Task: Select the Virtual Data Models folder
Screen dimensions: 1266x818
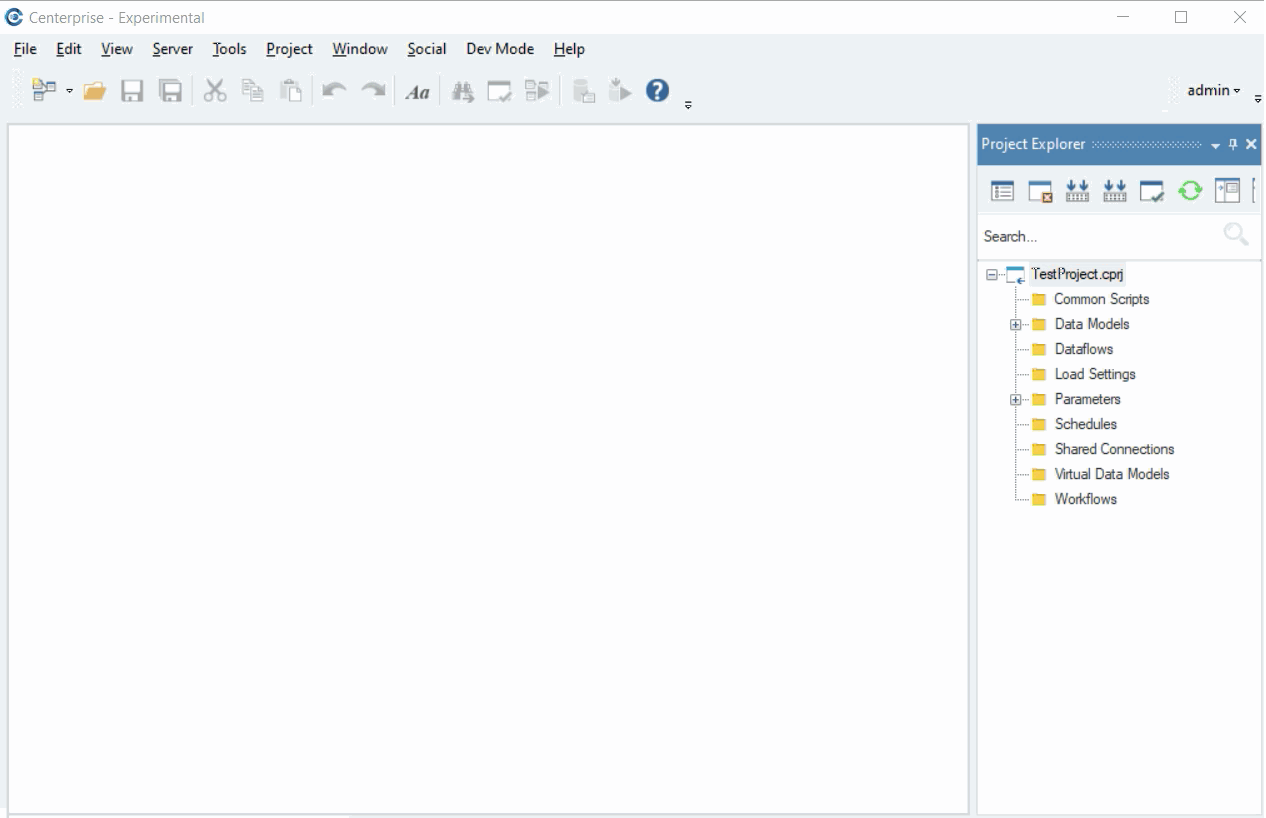Action: (x=1111, y=474)
